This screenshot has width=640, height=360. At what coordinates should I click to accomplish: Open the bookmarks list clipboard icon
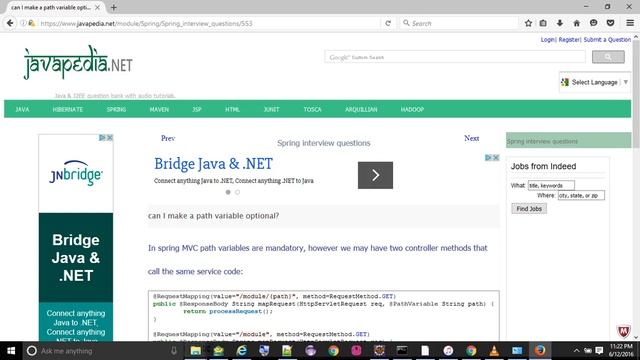[543, 23]
